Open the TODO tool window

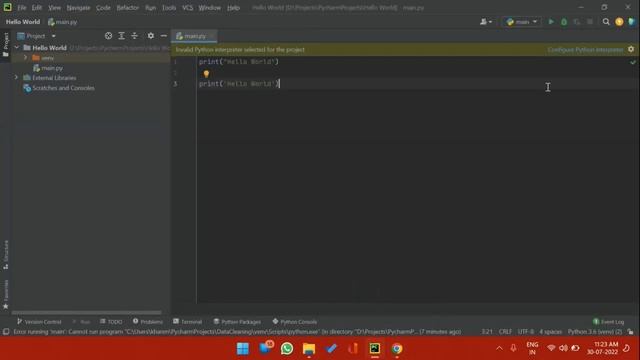111,322
